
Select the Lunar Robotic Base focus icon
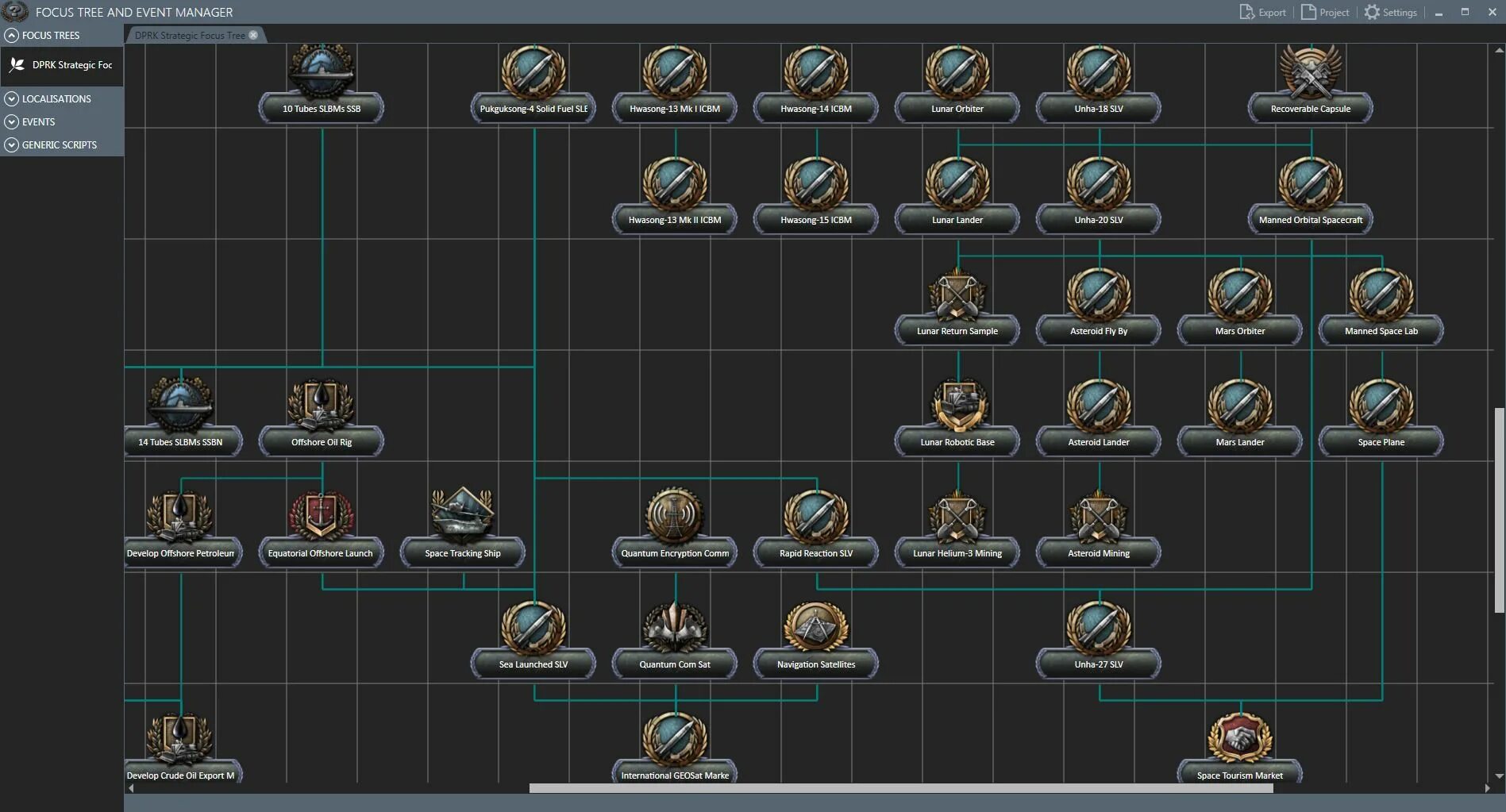pos(957,405)
